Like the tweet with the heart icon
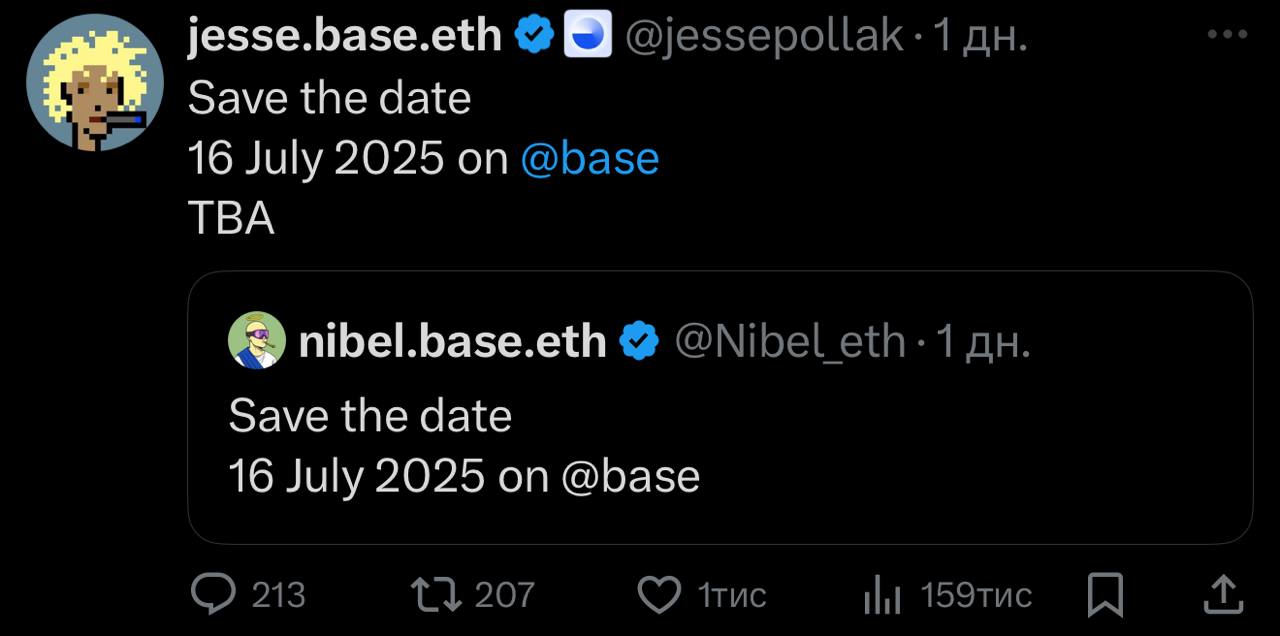Screen dimensions: 1280x636 (659, 595)
